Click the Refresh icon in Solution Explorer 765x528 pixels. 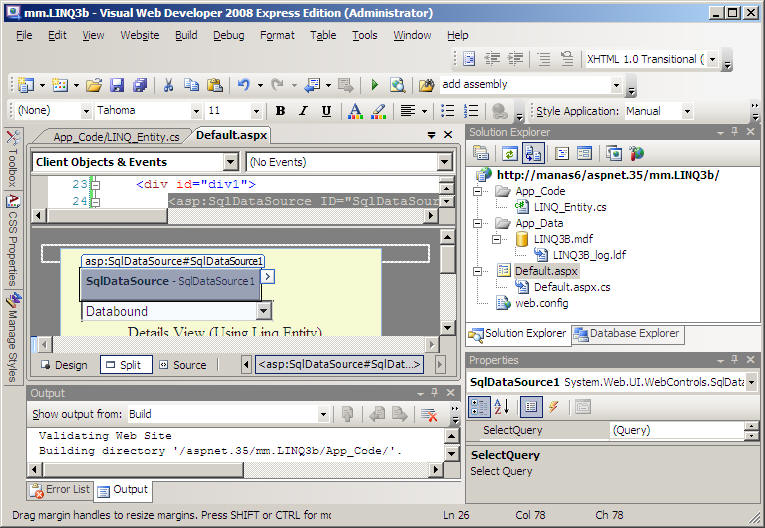(509, 153)
